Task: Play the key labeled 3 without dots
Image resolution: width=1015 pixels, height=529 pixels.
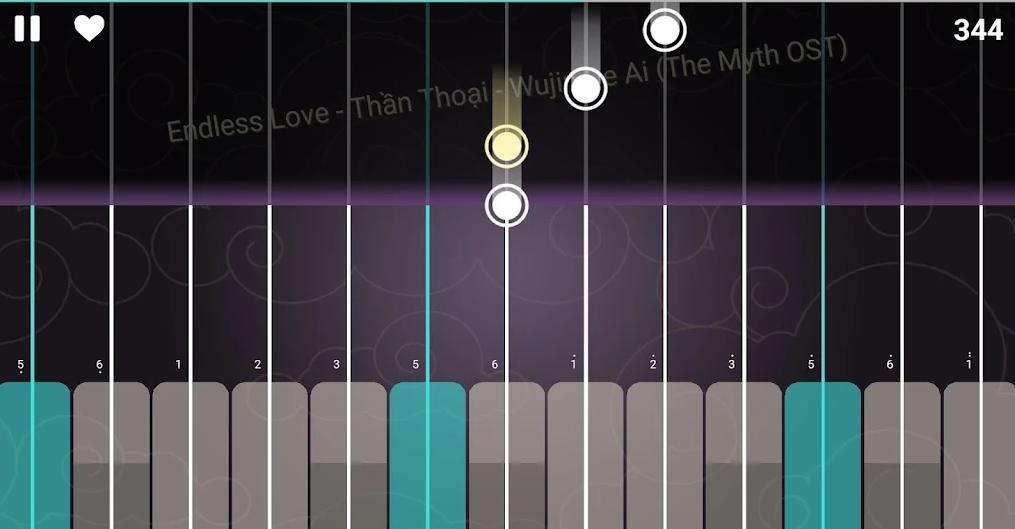Action: point(348,455)
